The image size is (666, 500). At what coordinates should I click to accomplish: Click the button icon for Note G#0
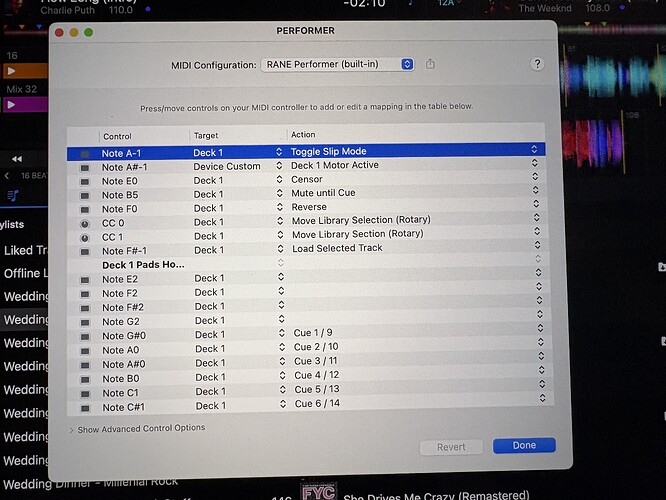click(x=85, y=336)
